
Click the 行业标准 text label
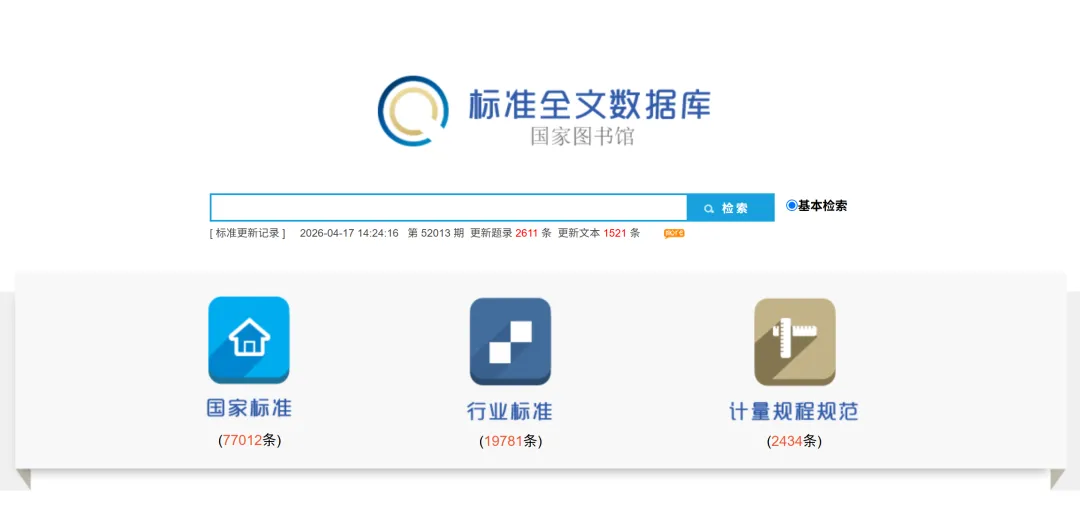point(510,411)
